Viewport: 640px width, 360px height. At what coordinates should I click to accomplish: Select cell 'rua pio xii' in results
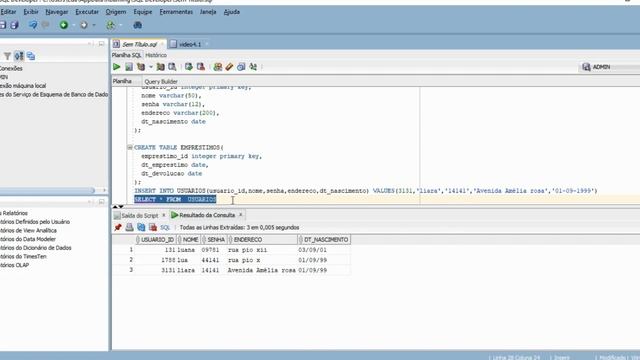tap(262, 250)
